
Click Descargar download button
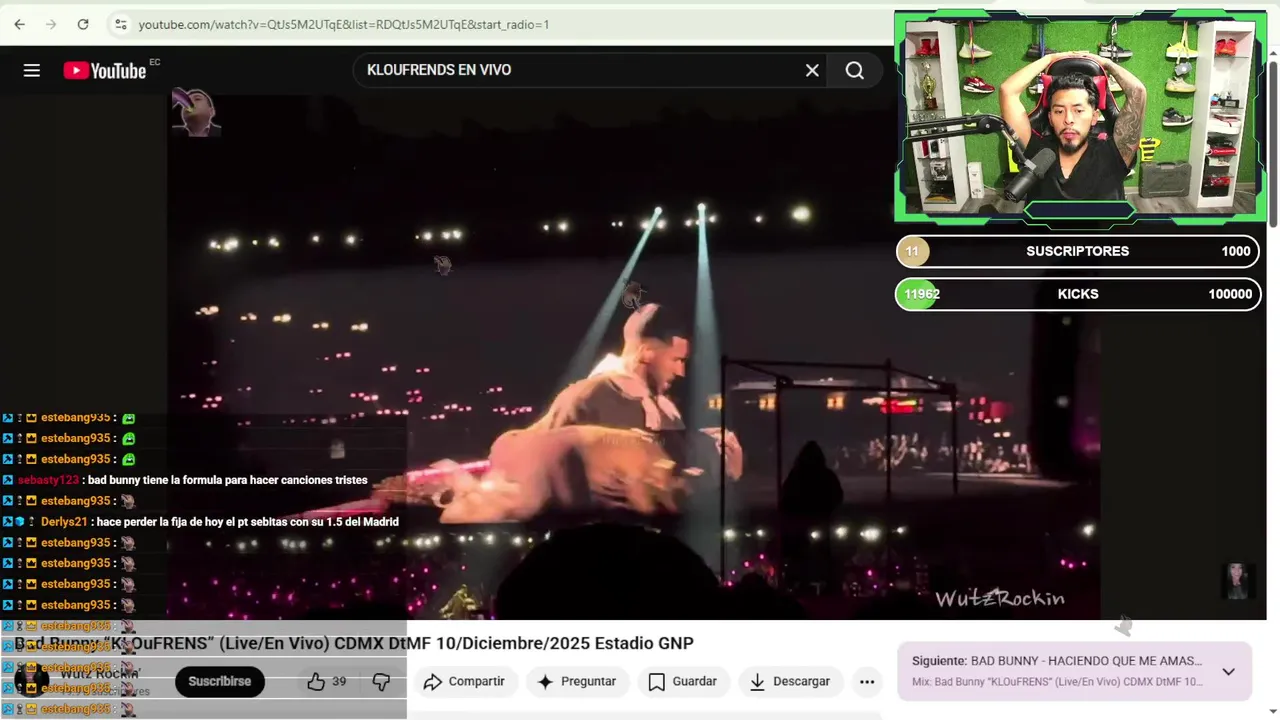790,681
